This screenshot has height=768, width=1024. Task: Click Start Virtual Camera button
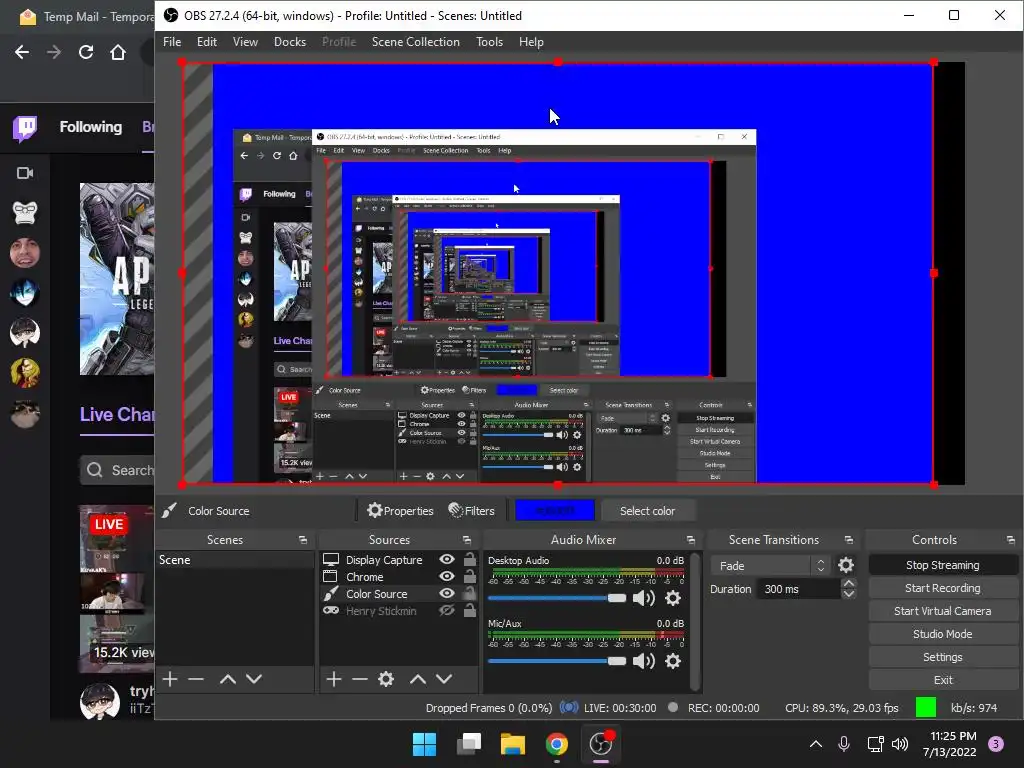(942, 611)
